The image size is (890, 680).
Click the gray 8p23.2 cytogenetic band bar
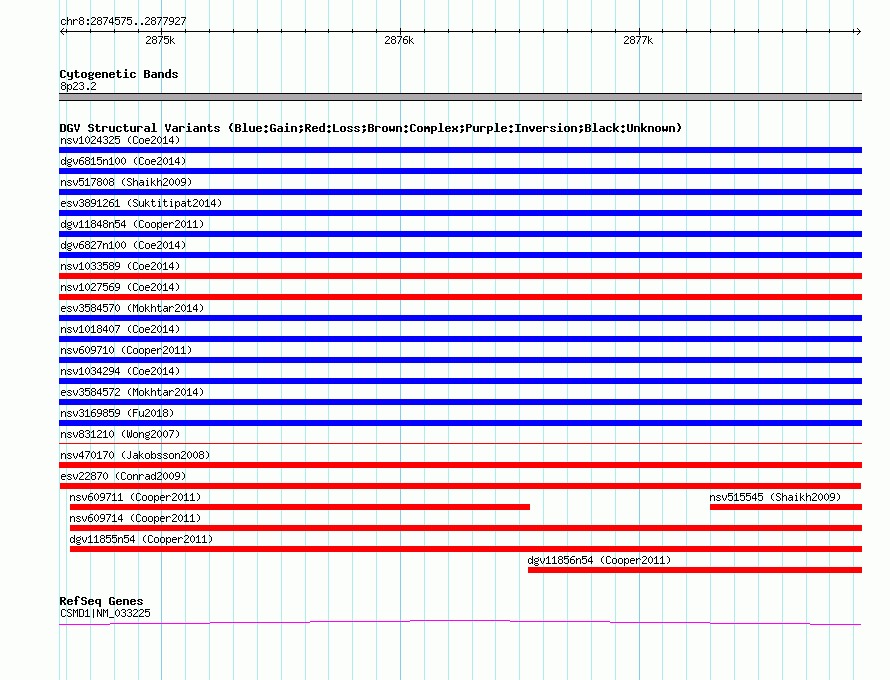point(460,97)
